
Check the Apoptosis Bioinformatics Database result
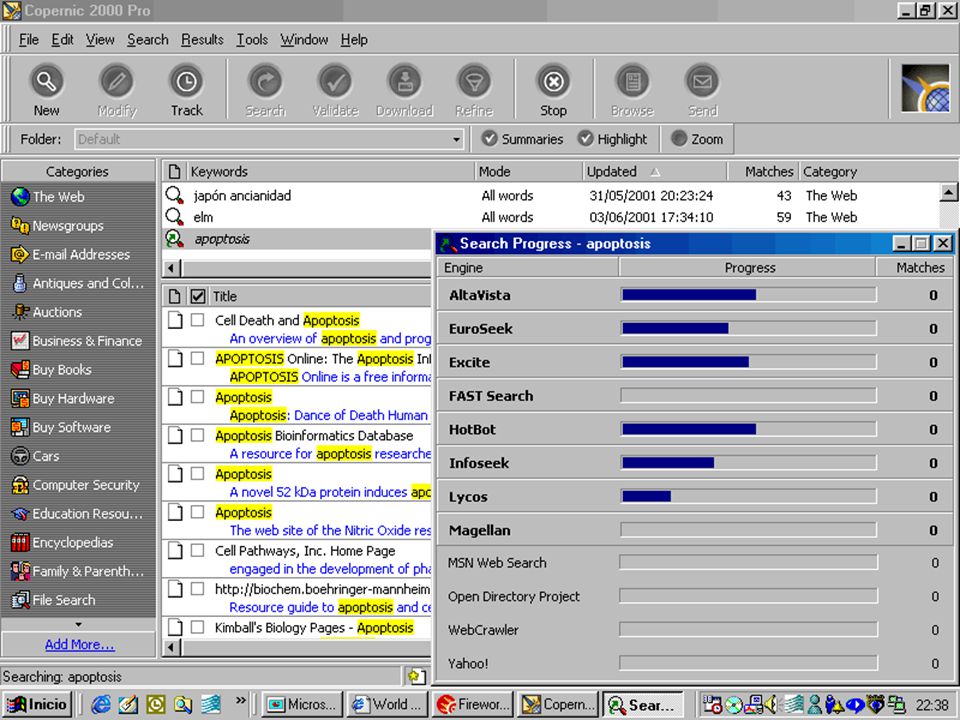coord(197,435)
